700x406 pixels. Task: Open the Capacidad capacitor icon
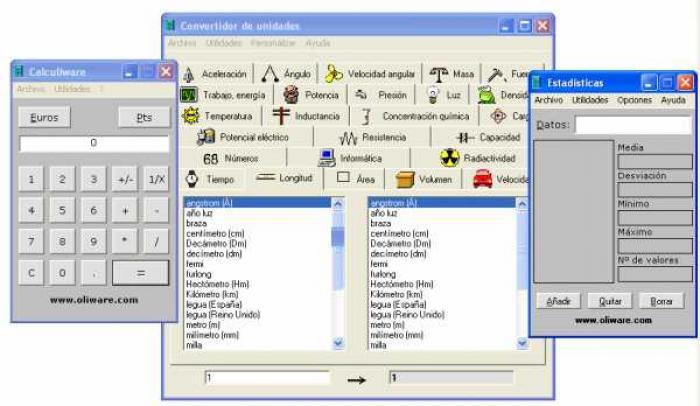465,138
